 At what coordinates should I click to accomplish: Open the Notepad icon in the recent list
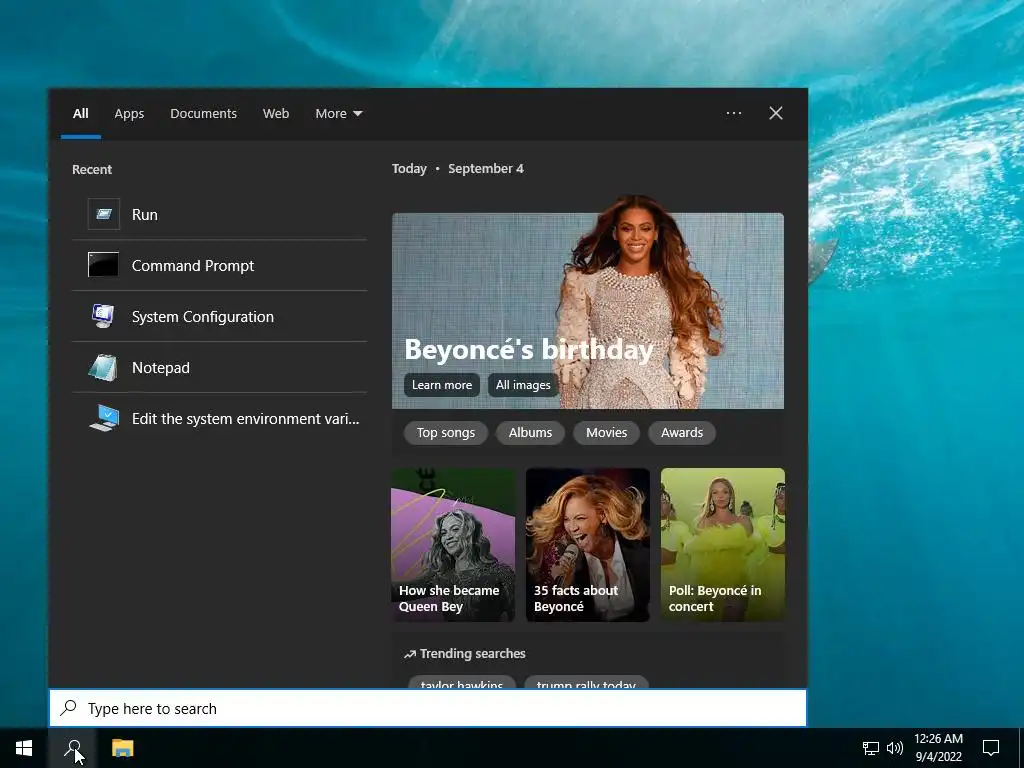(x=103, y=367)
